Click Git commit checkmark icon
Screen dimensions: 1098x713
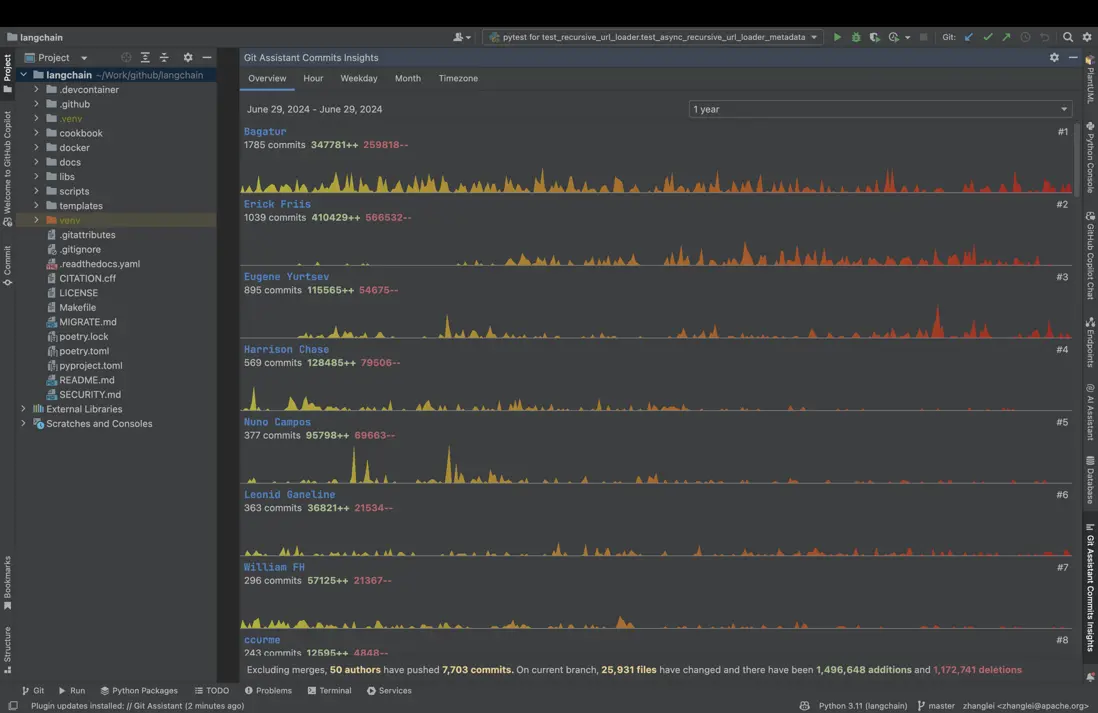tap(987, 37)
